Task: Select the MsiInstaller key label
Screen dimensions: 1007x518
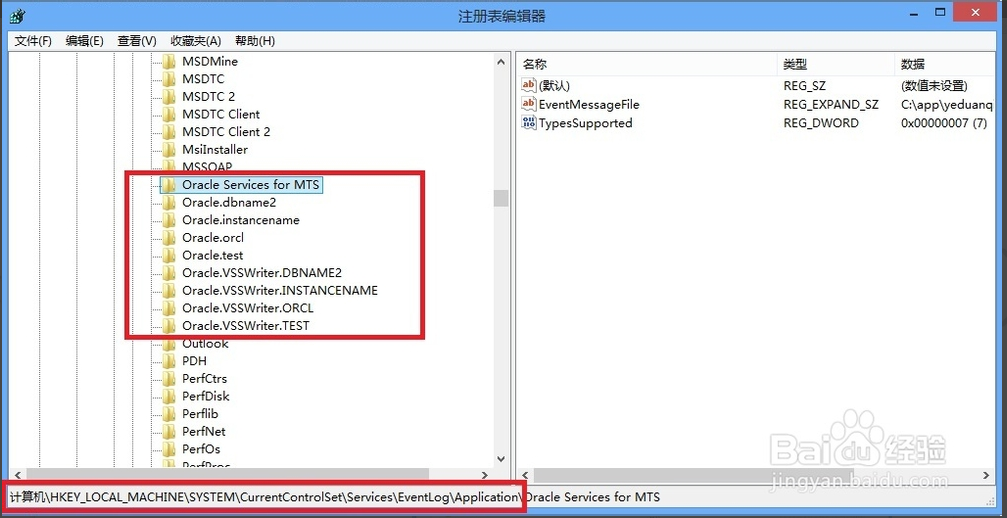Action: [x=215, y=150]
